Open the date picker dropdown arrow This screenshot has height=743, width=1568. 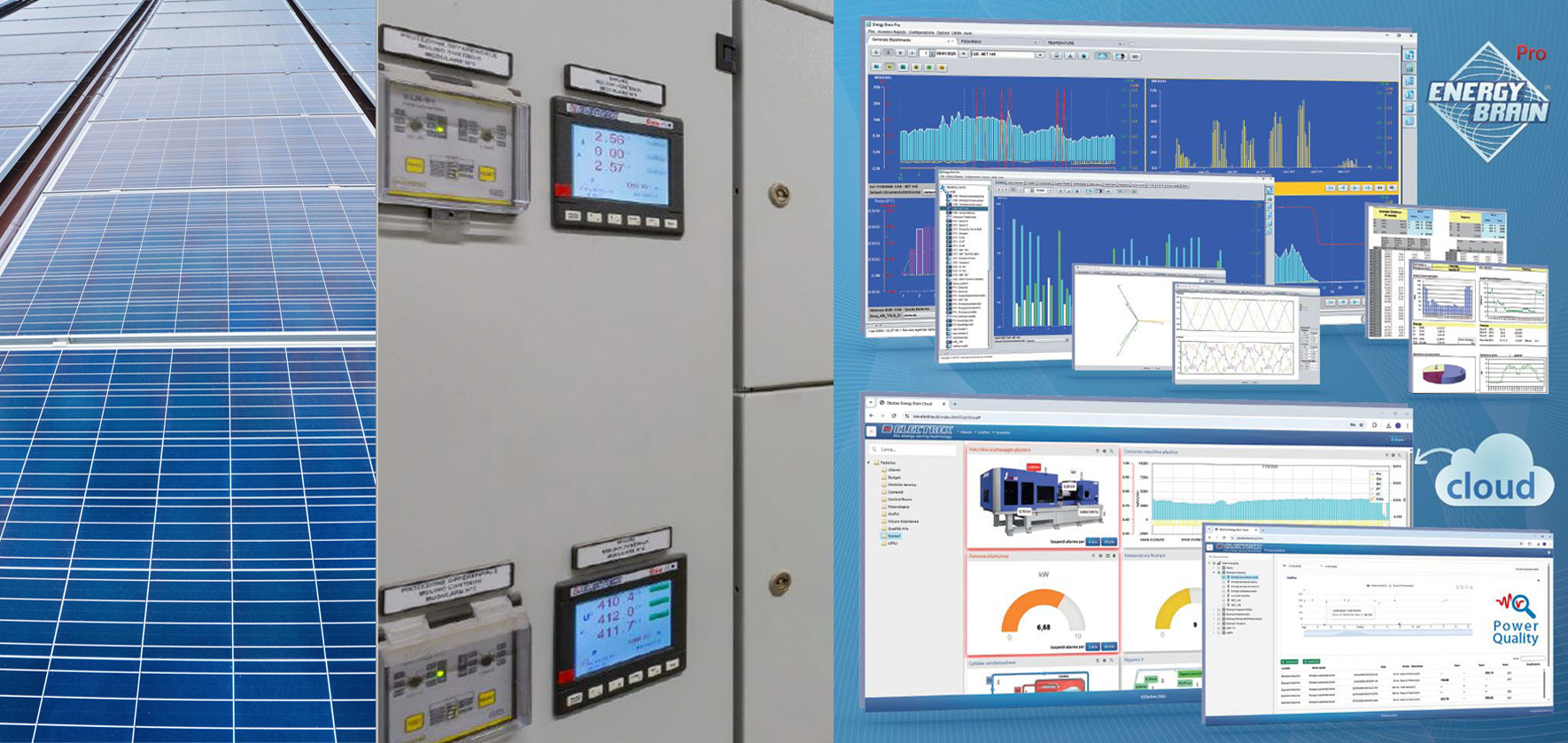[963, 54]
